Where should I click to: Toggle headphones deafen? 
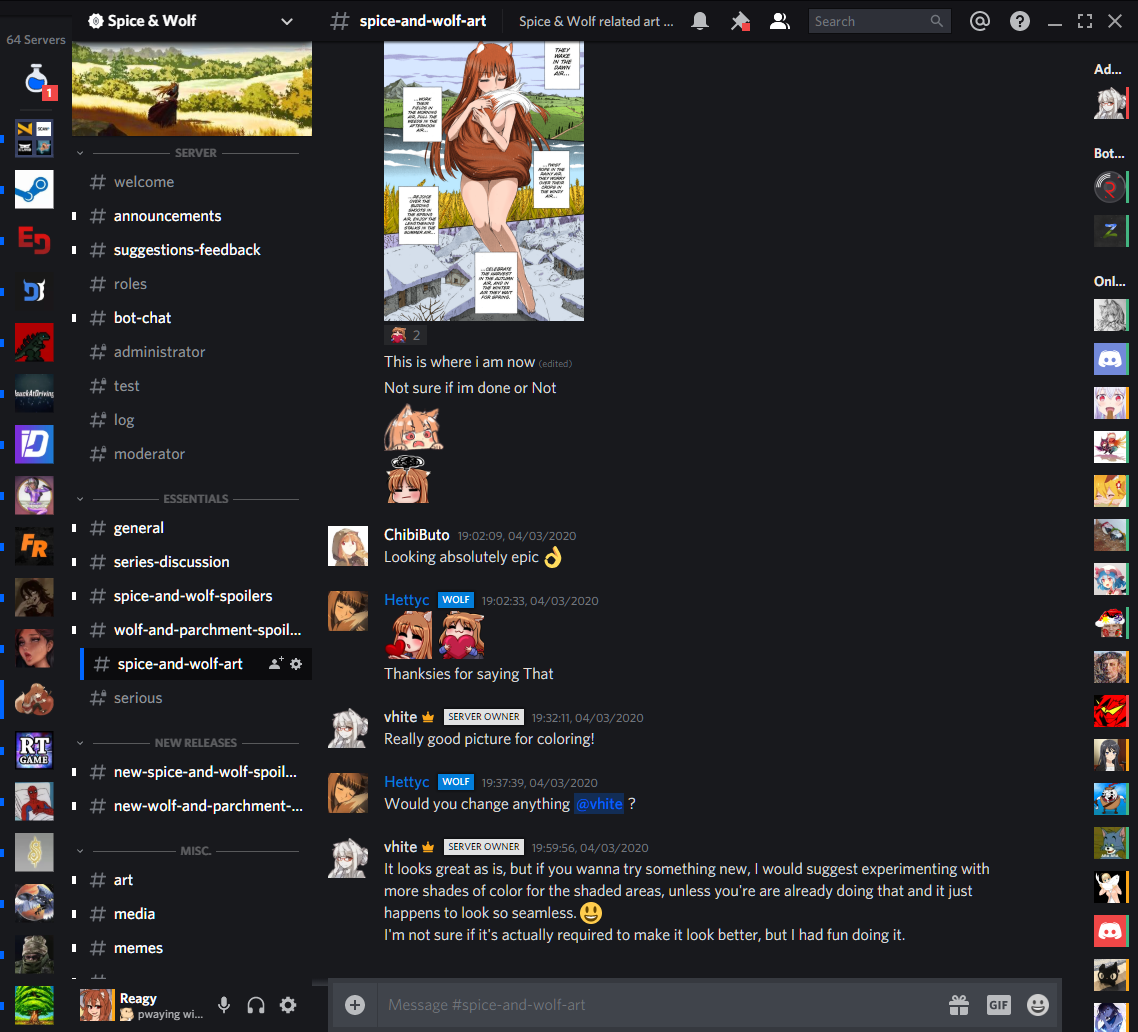[x=256, y=1005]
